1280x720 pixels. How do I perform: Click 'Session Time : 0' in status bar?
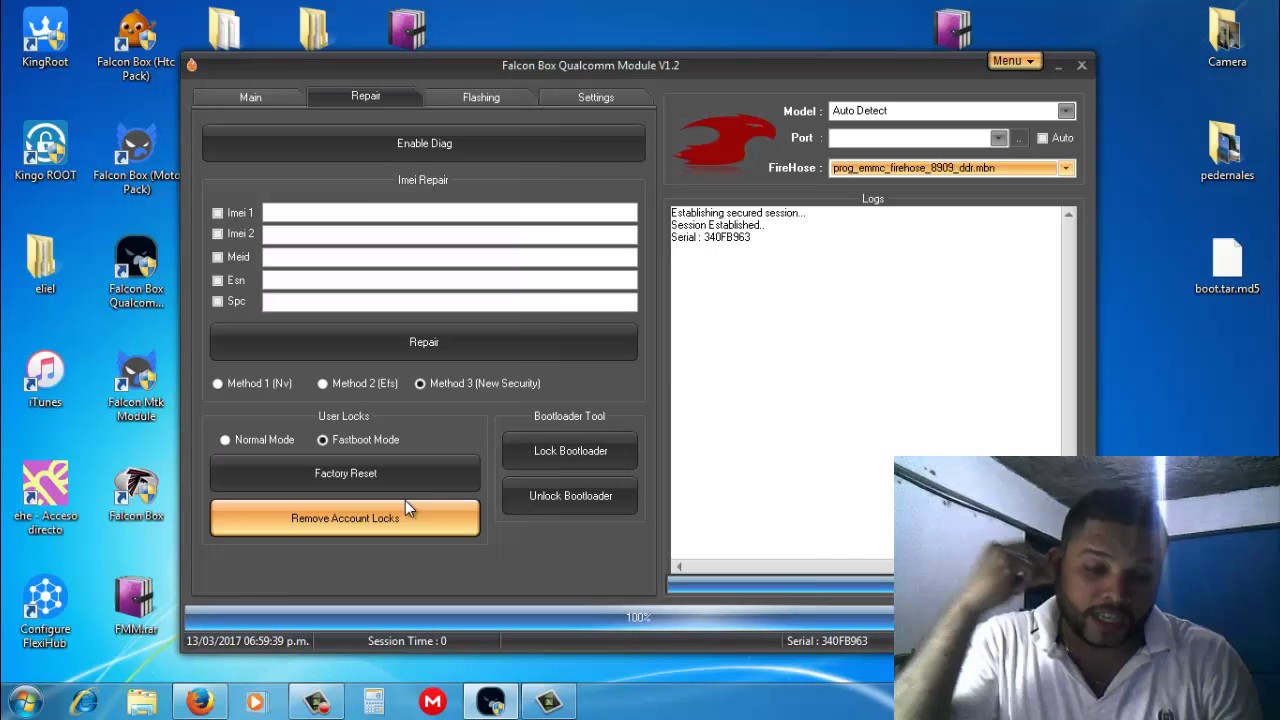pos(407,641)
